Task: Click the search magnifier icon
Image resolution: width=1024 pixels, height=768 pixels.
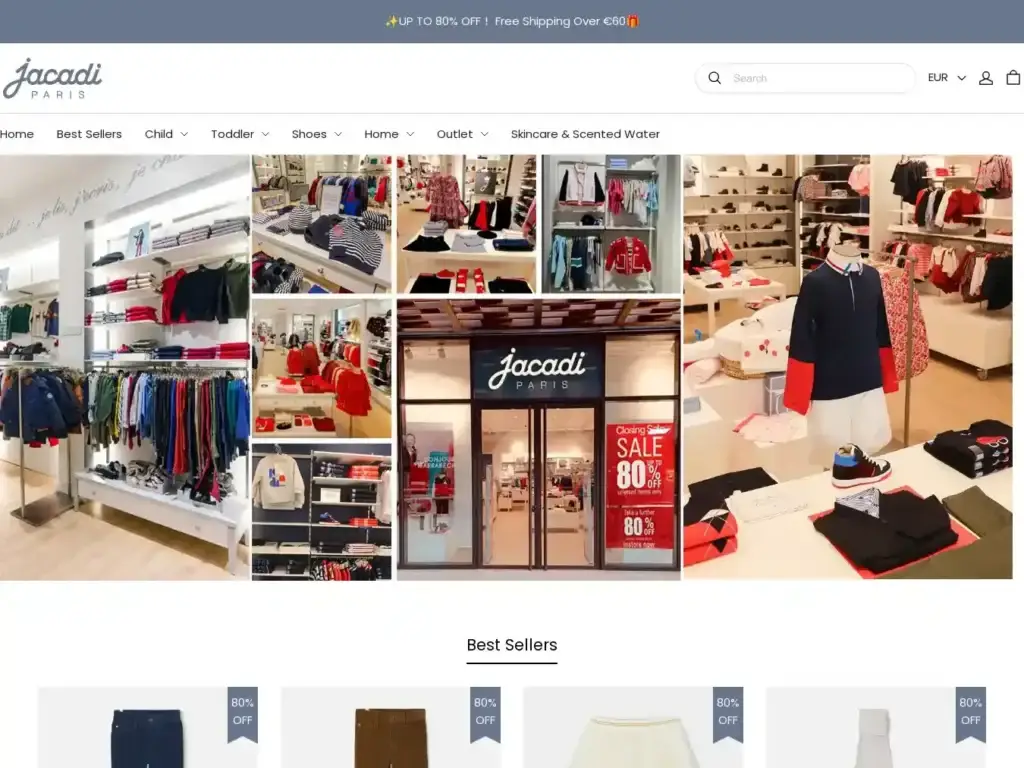Action: (714, 77)
